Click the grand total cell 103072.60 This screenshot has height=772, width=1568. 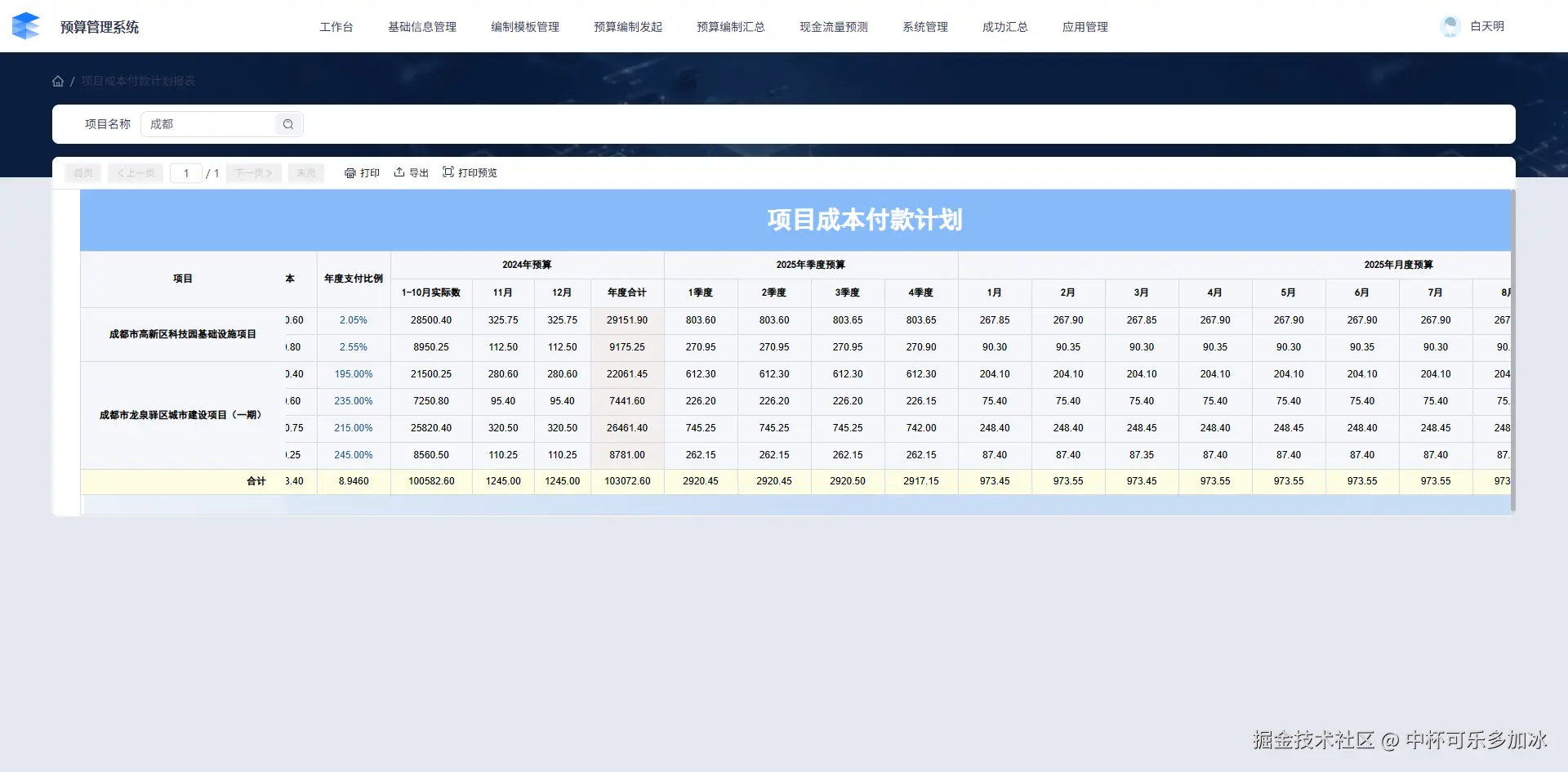[627, 481]
